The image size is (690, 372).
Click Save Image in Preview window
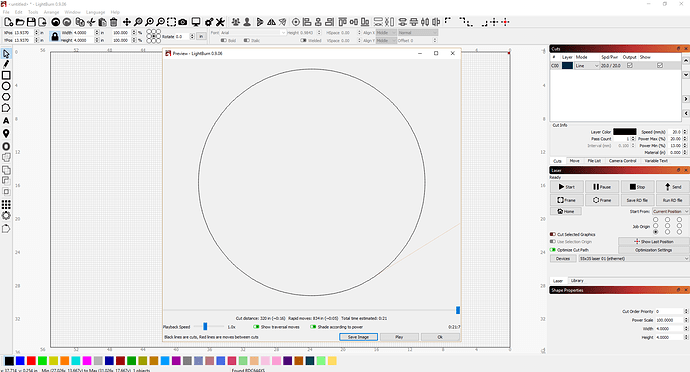(358, 337)
